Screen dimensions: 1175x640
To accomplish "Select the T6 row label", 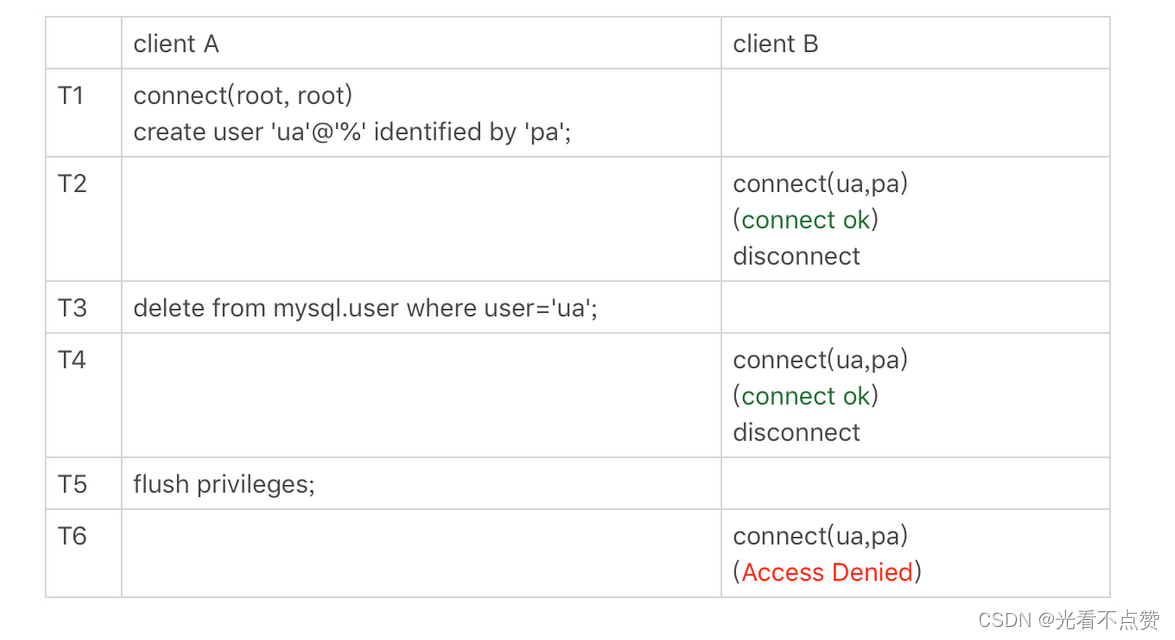I will (x=72, y=536).
